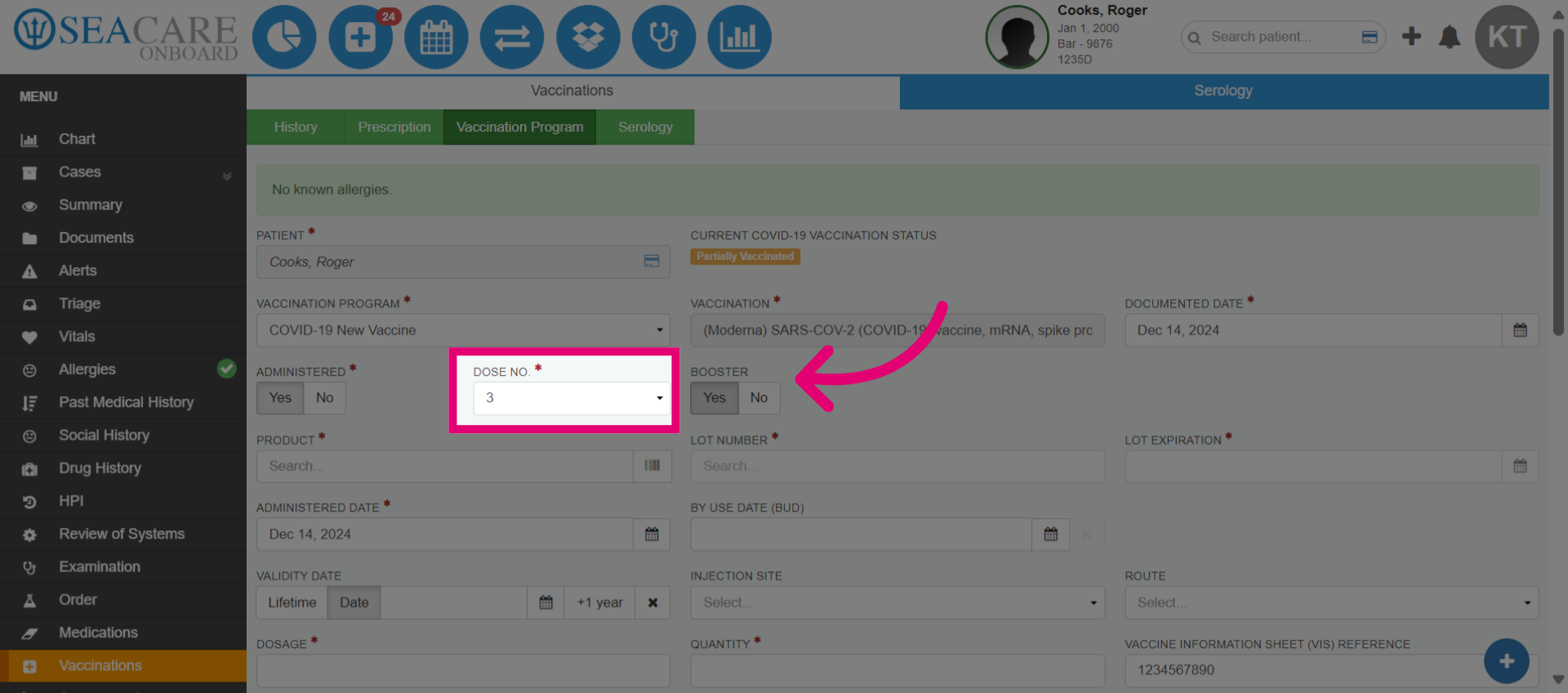Screen dimensions: 1568x693
Task: Set Booster to Yes
Action: click(715, 398)
